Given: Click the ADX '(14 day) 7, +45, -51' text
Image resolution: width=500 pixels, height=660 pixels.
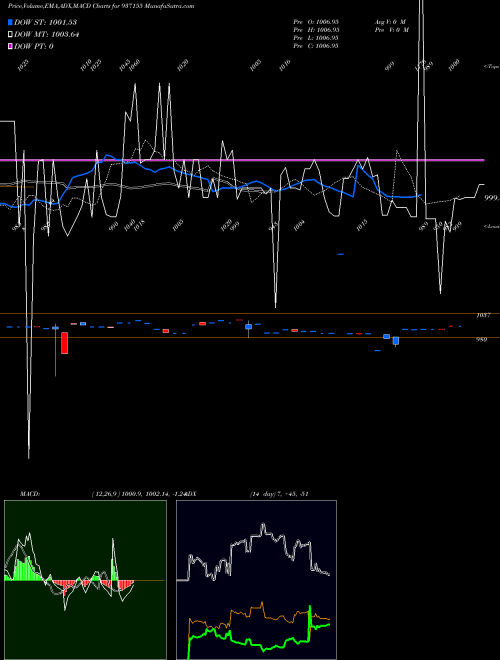Looking at the screenshot, I should point(279,494).
